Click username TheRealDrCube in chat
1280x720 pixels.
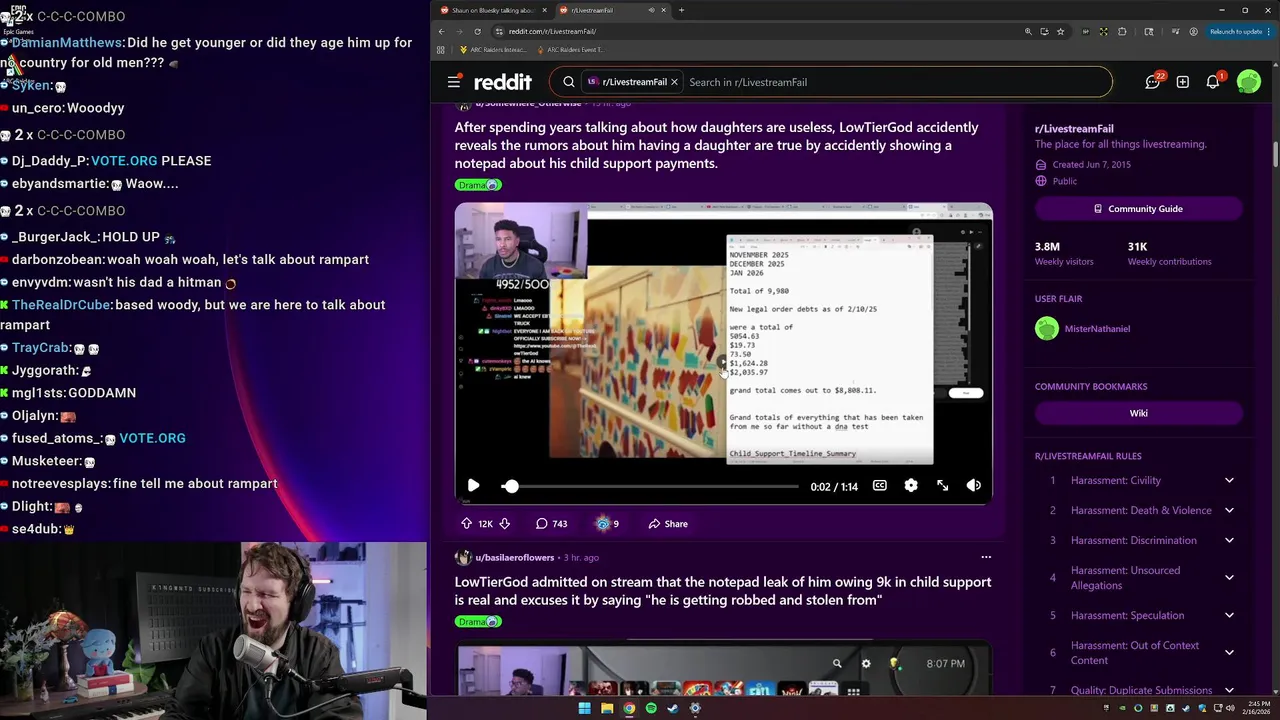61,305
